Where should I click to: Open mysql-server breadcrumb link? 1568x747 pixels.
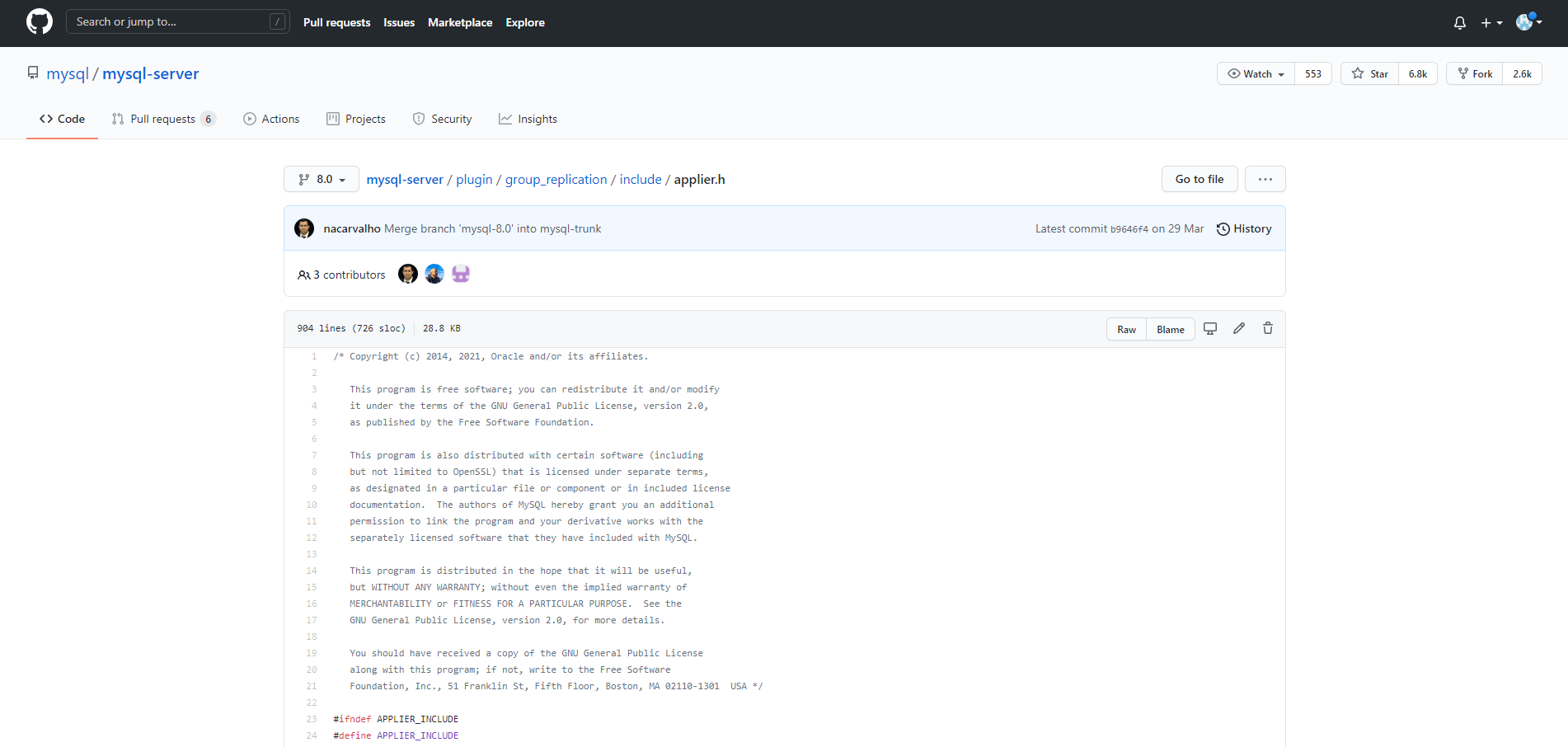pyautogui.click(x=405, y=179)
